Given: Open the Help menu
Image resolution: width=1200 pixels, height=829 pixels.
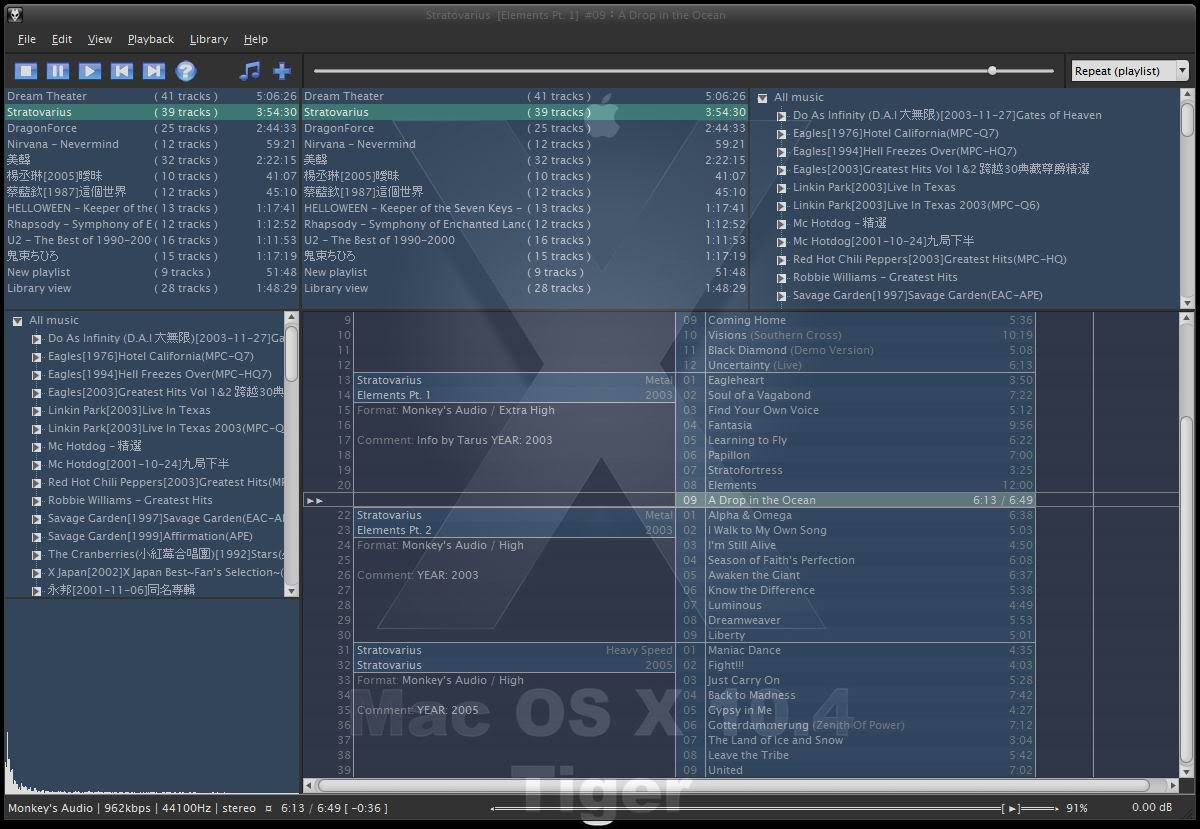Looking at the screenshot, I should point(256,39).
